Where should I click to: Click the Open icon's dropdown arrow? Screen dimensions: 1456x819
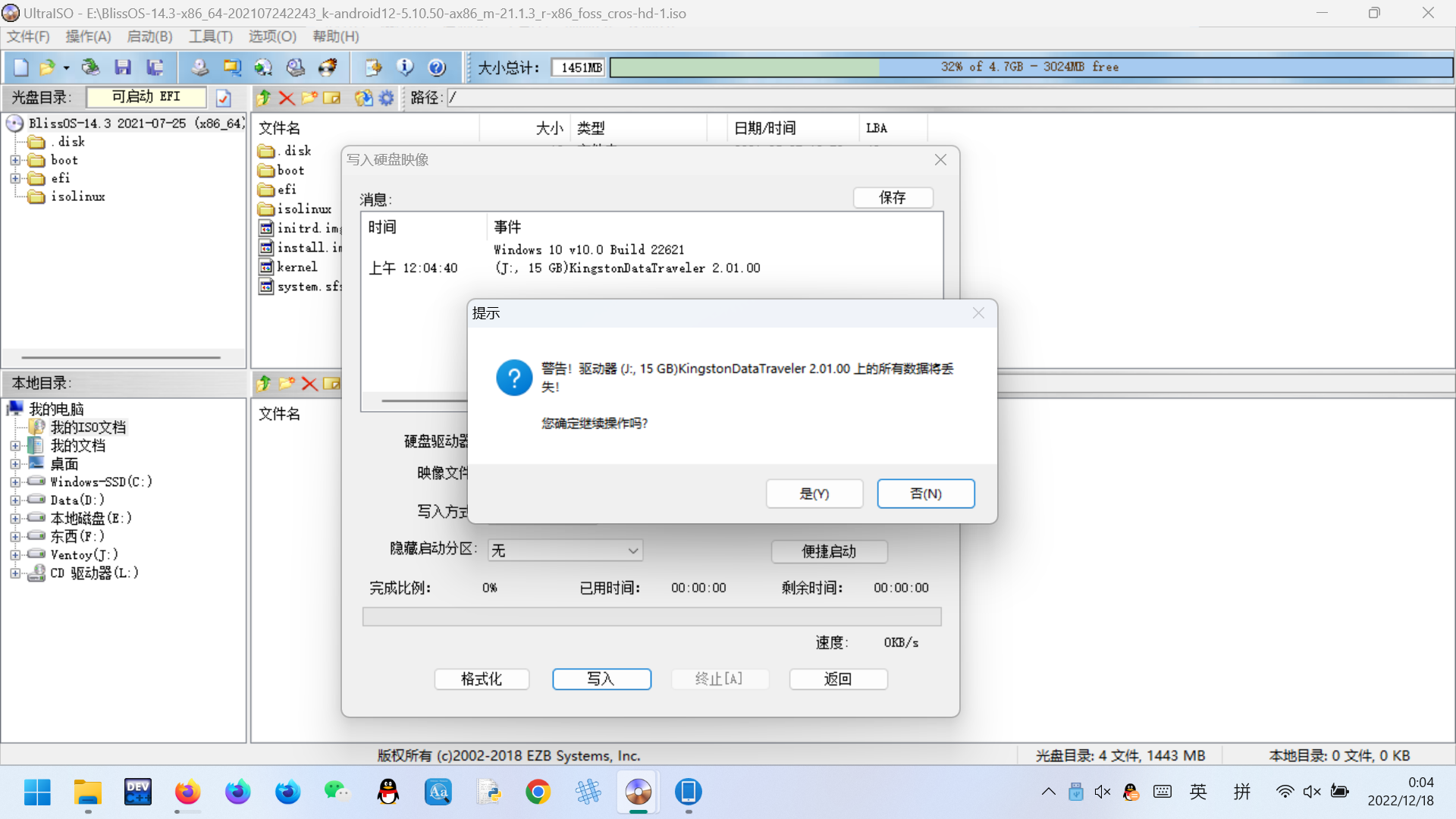coord(67,68)
